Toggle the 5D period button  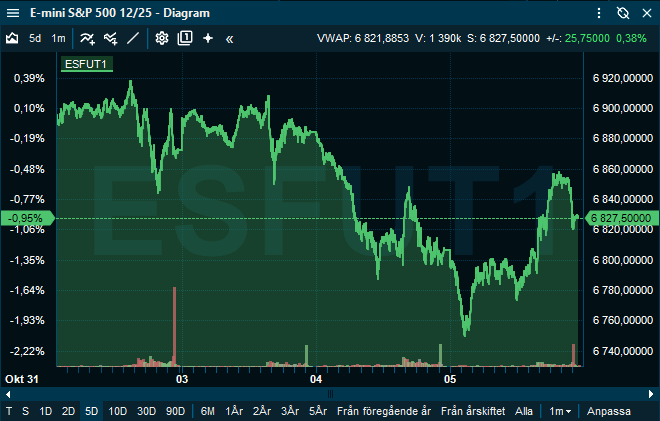pos(91,411)
